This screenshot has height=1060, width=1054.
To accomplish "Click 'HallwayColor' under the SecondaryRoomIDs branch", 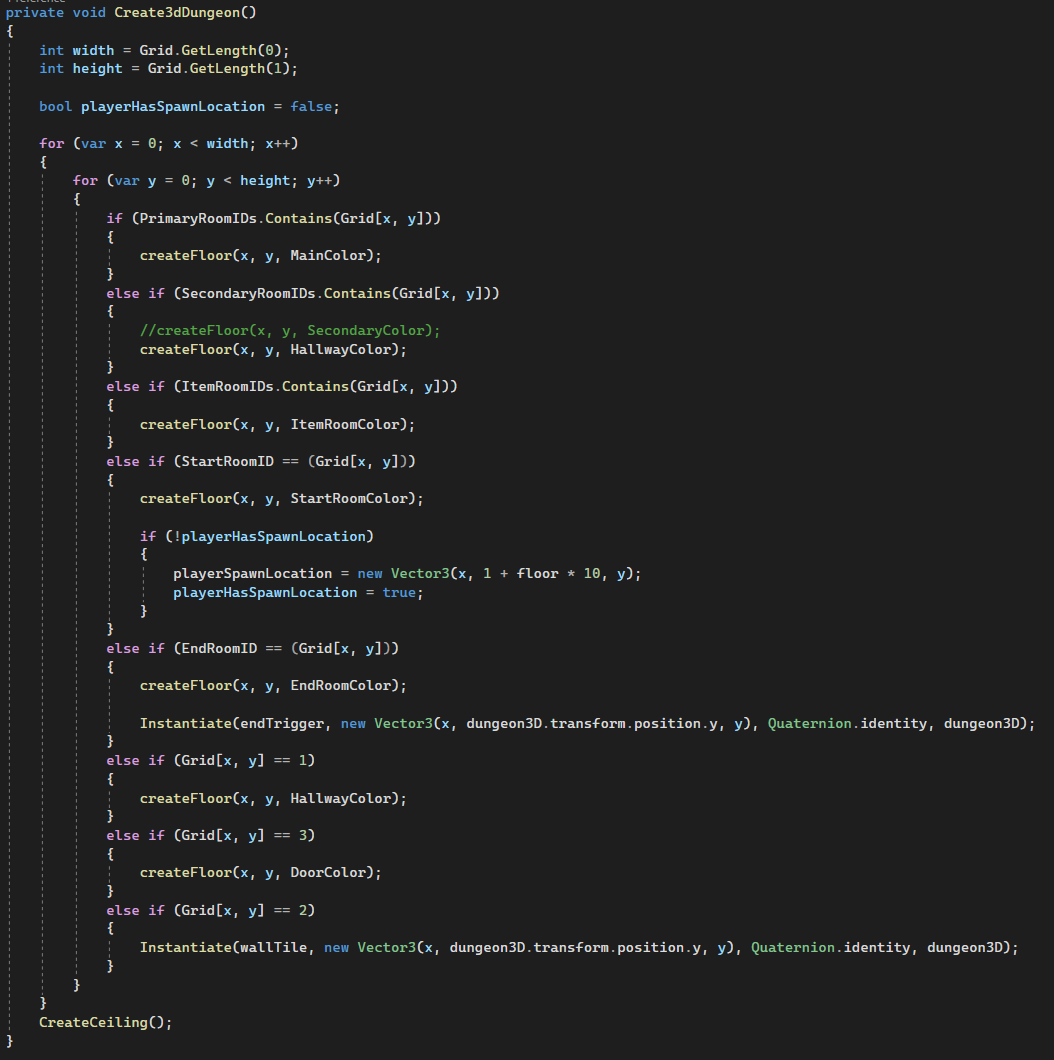I will 340,350.
